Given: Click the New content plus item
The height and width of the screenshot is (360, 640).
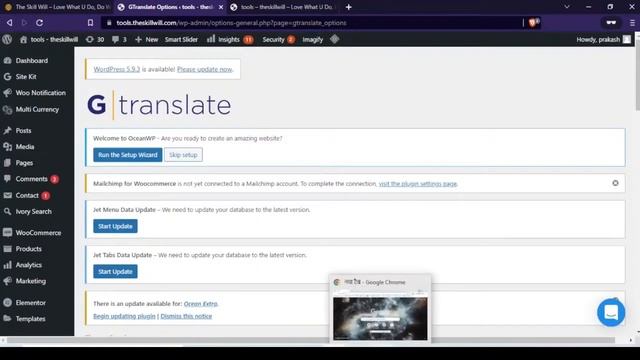Looking at the screenshot, I should tap(146, 40).
